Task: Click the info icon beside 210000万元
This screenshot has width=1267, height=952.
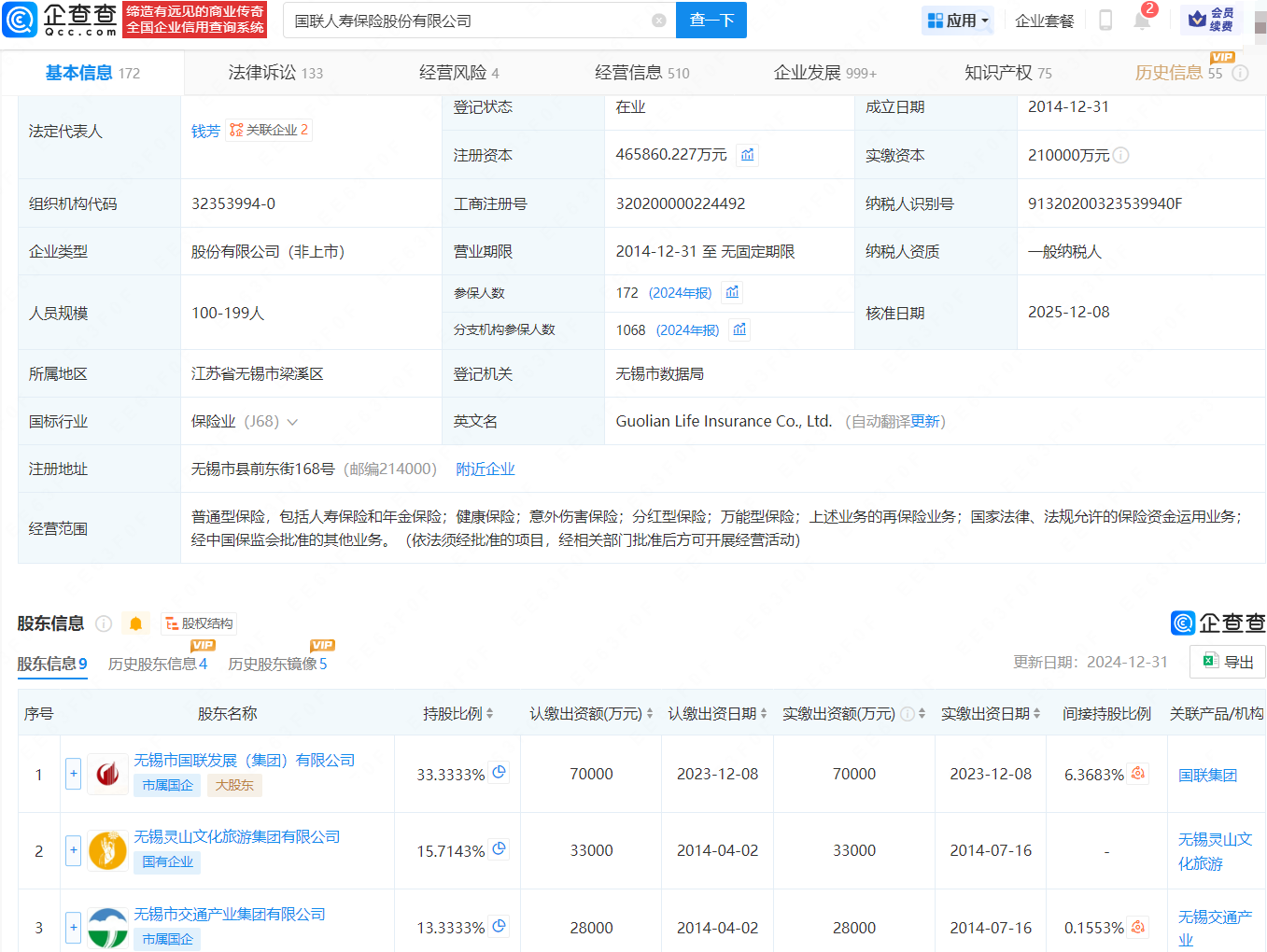Action: coord(1121,156)
